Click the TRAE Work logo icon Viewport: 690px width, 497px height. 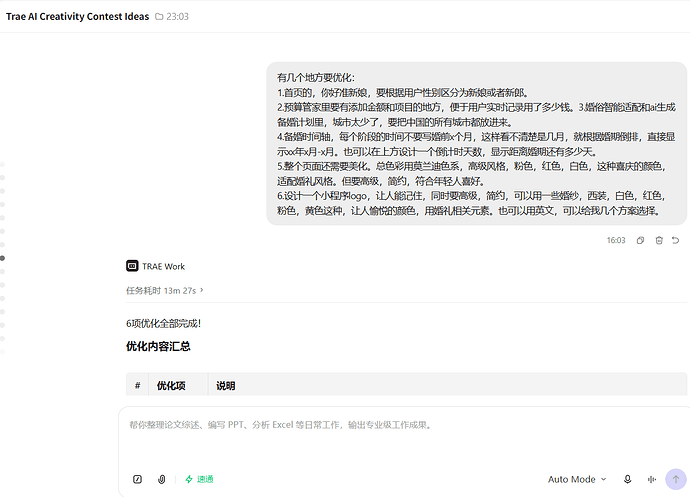(132, 266)
